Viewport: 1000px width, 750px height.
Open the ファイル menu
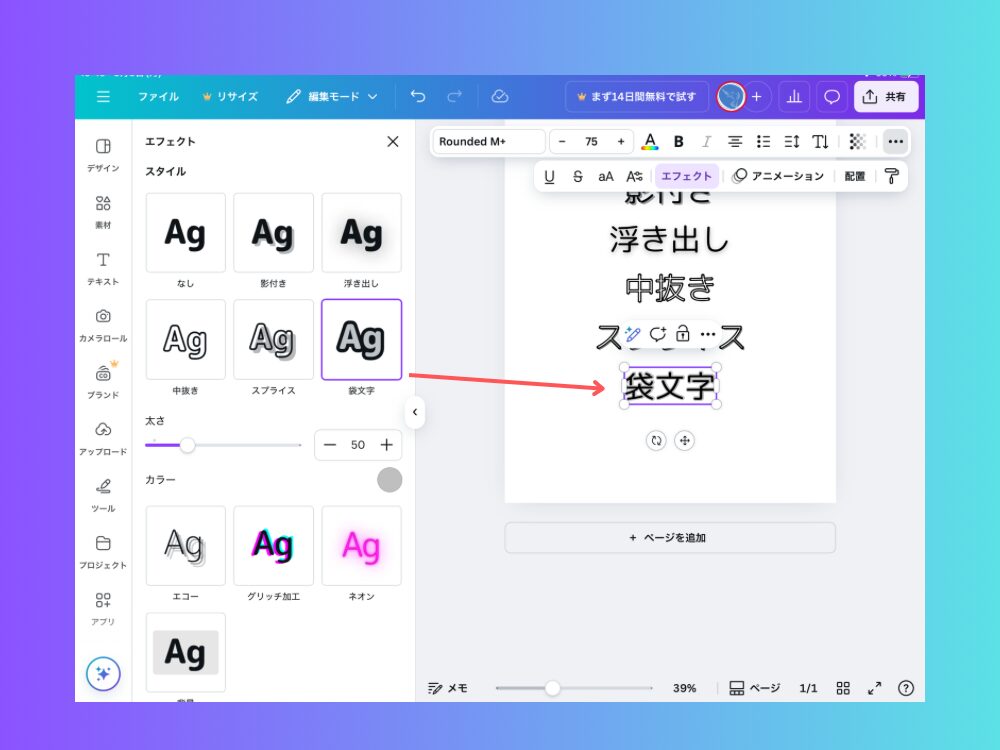pos(158,96)
